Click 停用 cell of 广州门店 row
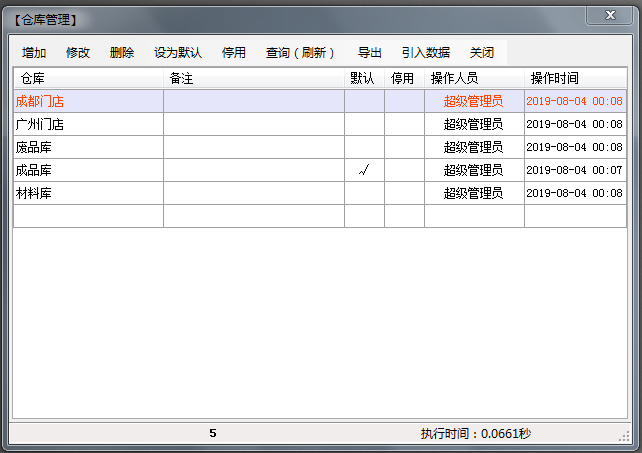Viewport: 642px width, 453px height. click(404, 124)
